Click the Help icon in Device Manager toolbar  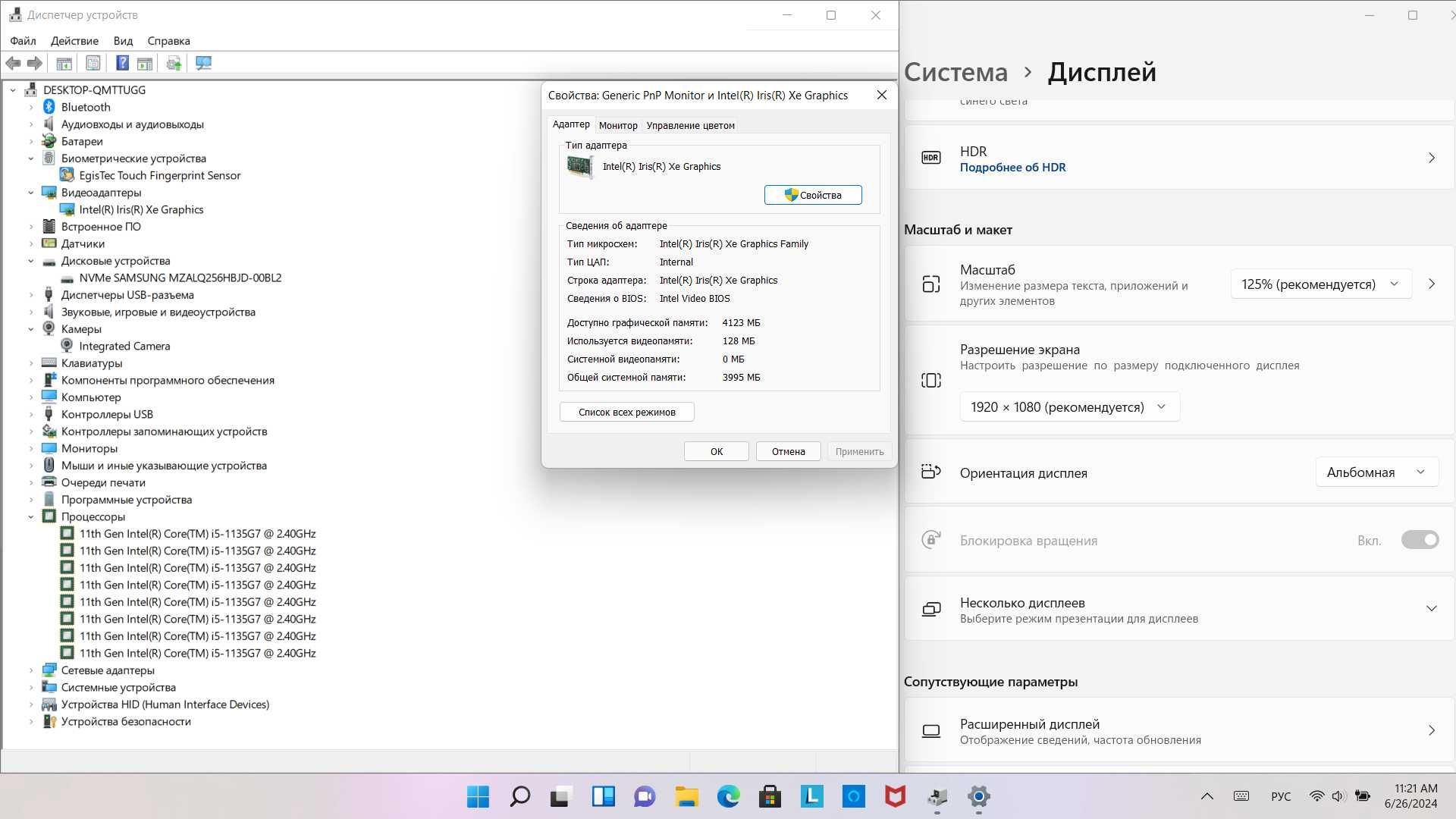tap(122, 64)
